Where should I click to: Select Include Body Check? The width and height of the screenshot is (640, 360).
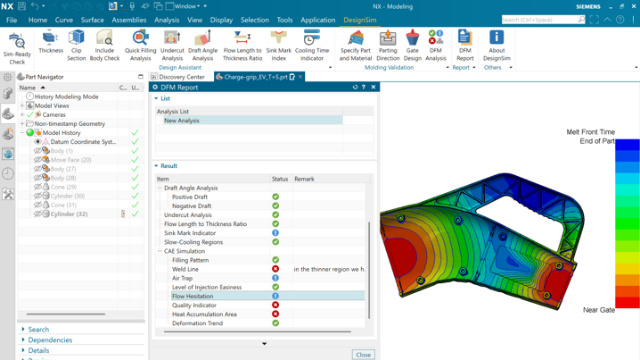[x=104, y=45]
